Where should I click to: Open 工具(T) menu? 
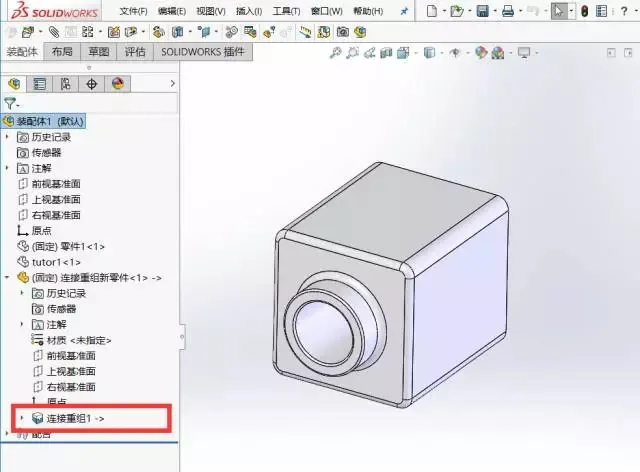pyautogui.click(x=286, y=11)
